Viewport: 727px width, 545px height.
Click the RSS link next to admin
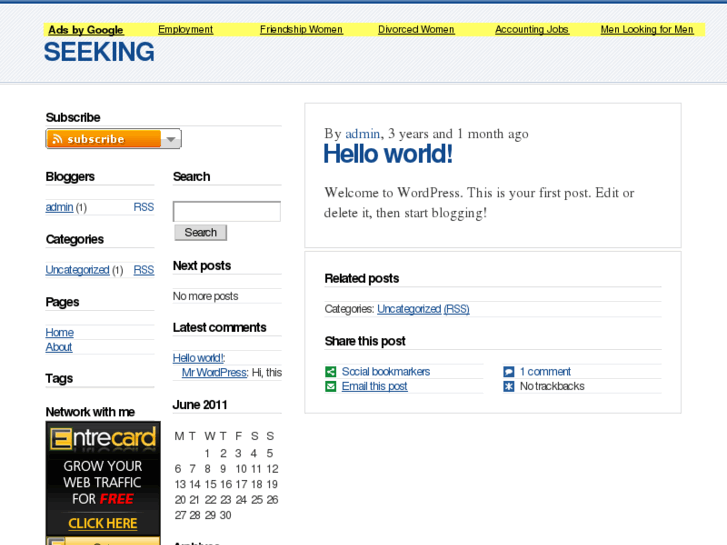pos(144,207)
